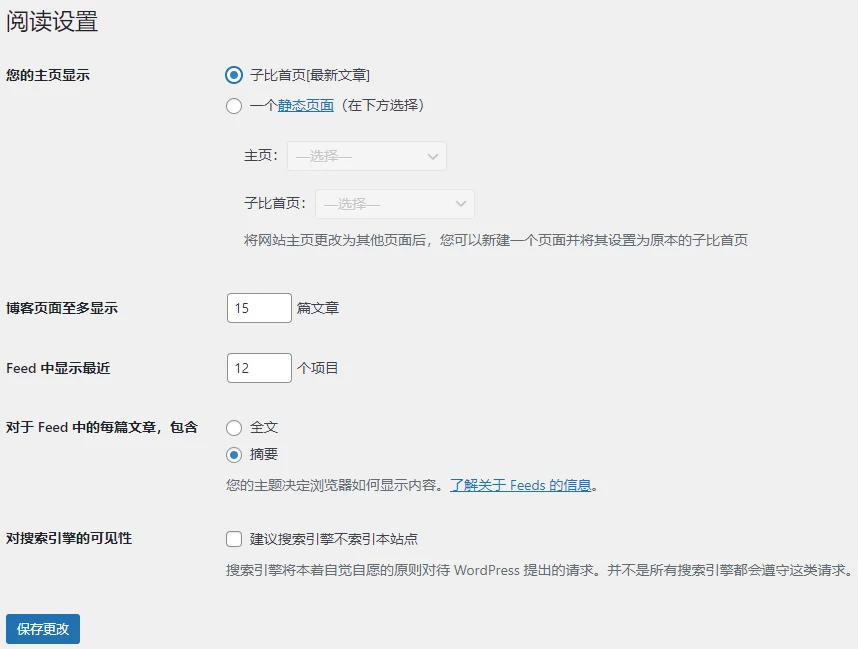
Task: Select the 摘要 radio option
Action: coord(234,455)
